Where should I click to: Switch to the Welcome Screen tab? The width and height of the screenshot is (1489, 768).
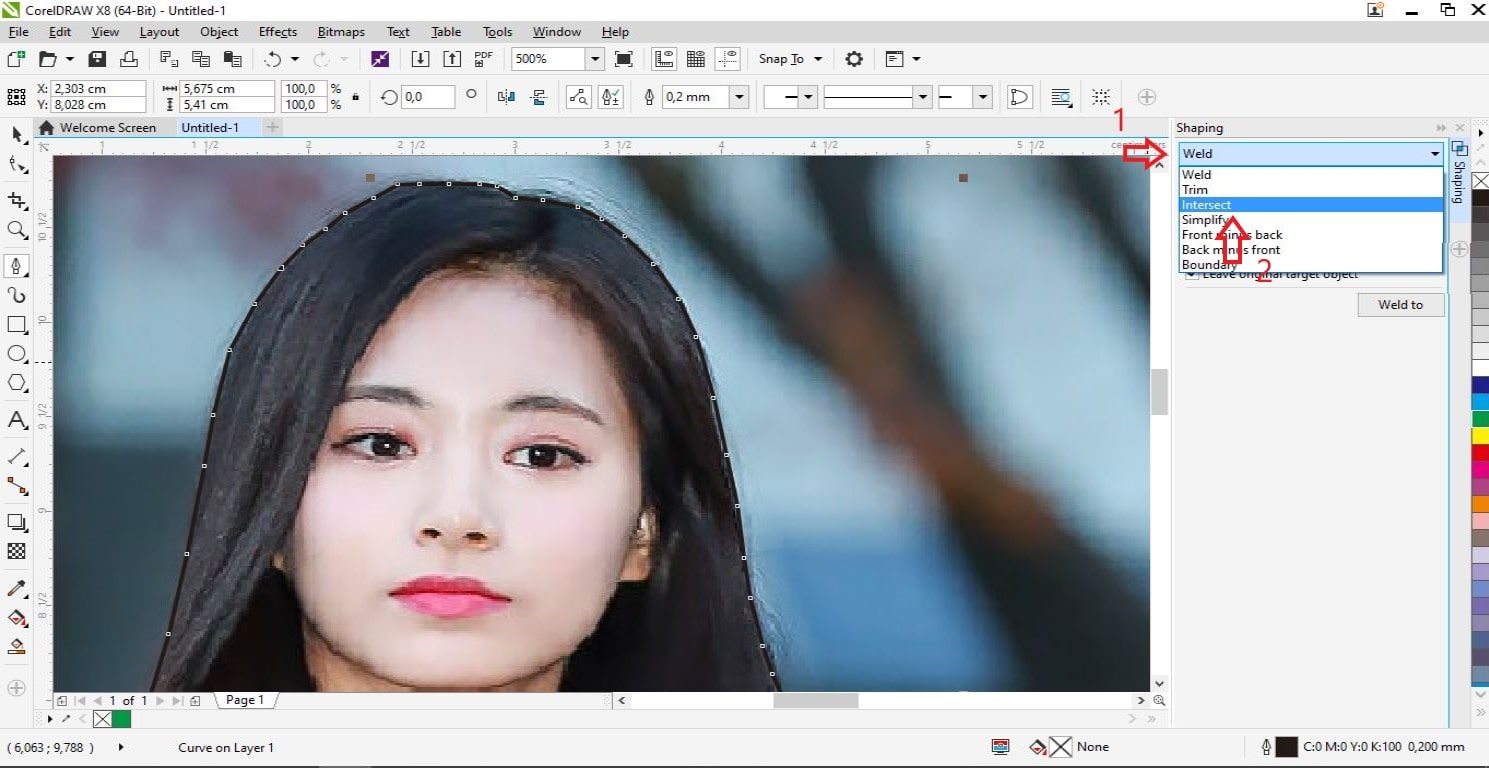coord(107,128)
